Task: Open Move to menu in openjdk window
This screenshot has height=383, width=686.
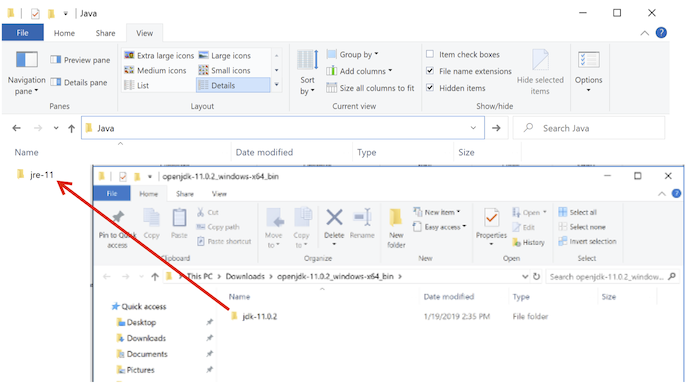Action: click(x=274, y=228)
